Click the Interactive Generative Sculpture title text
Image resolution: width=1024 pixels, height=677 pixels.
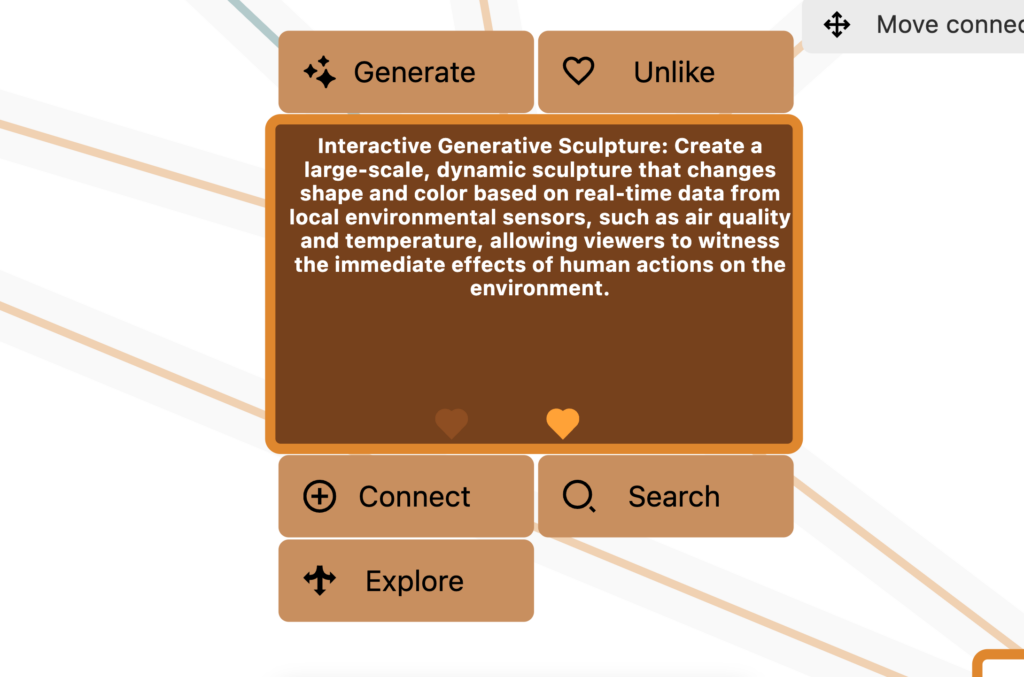494,146
